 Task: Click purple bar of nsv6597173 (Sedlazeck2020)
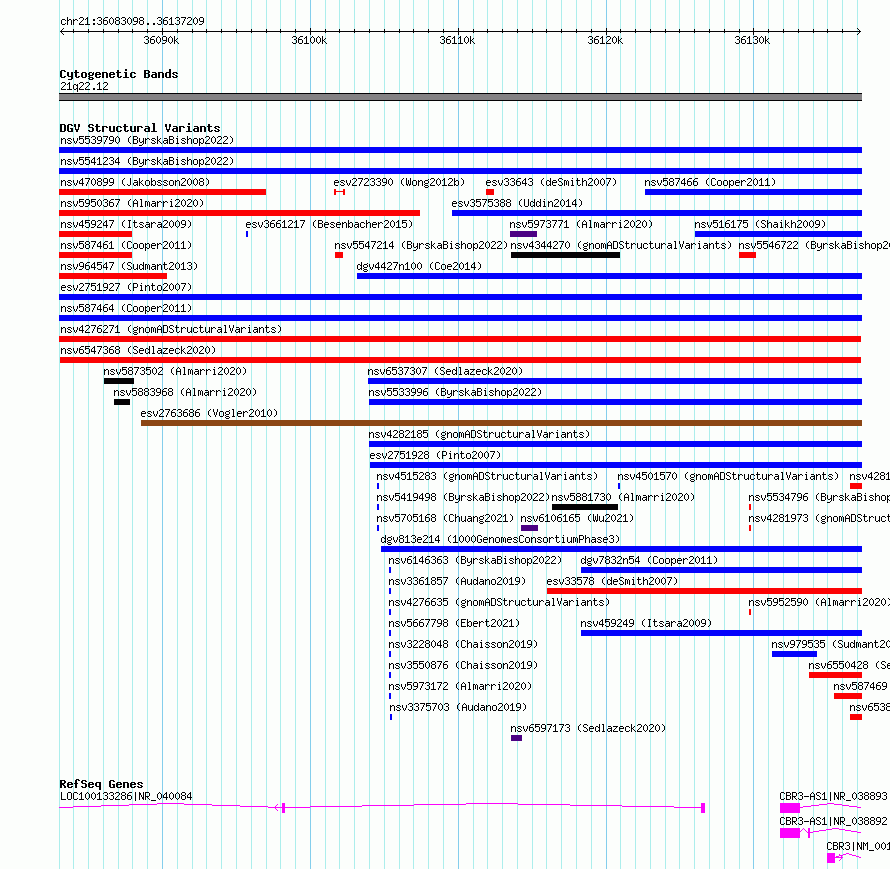point(516,738)
